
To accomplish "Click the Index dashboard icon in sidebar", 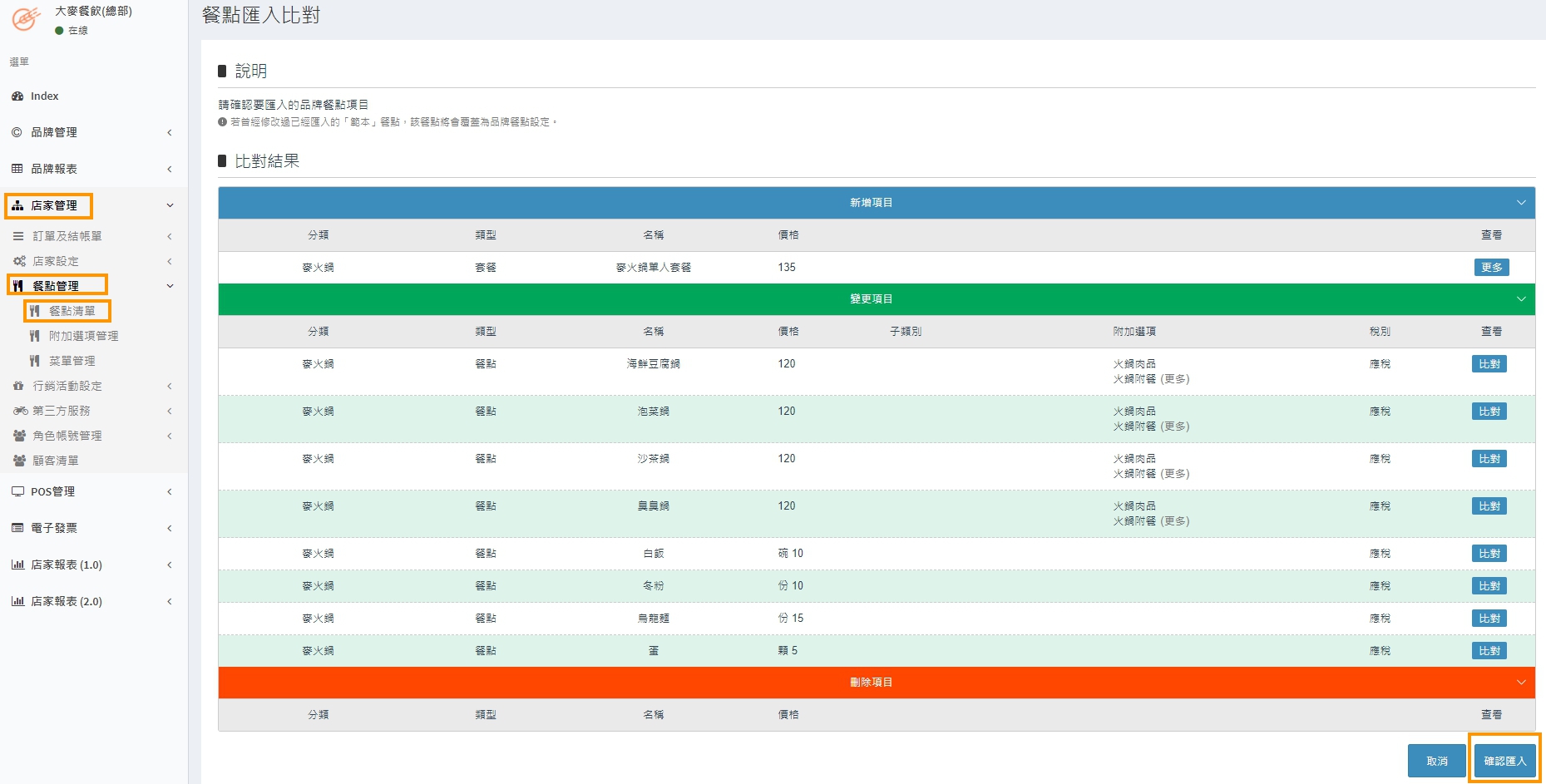I will click(x=17, y=96).
